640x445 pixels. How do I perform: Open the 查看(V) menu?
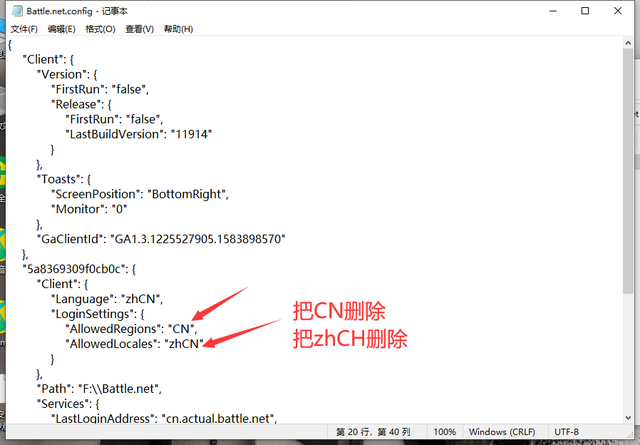tap(139, 29)
